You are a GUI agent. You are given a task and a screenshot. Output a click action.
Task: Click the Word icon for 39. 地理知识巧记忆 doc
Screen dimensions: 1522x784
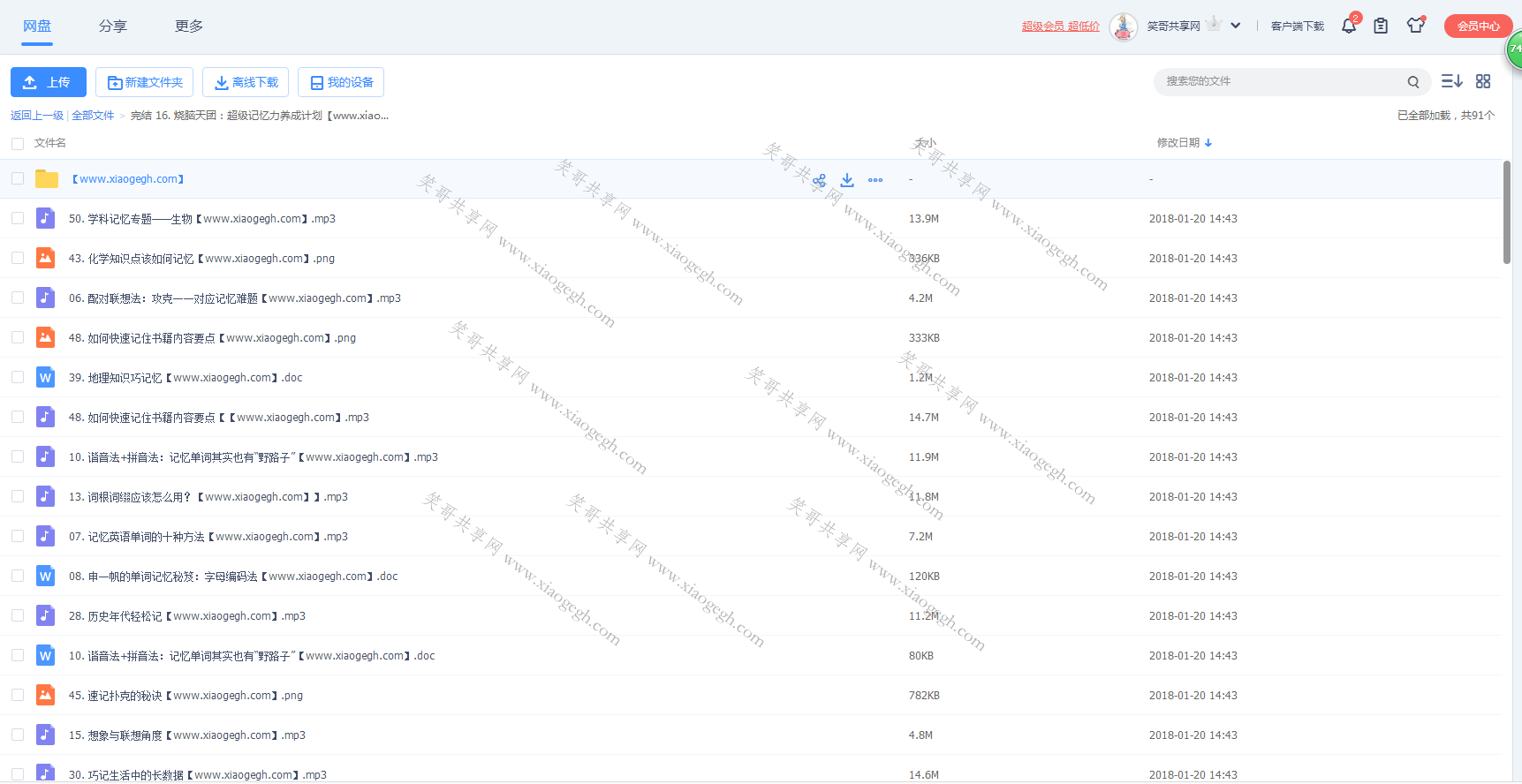point(45,377)
